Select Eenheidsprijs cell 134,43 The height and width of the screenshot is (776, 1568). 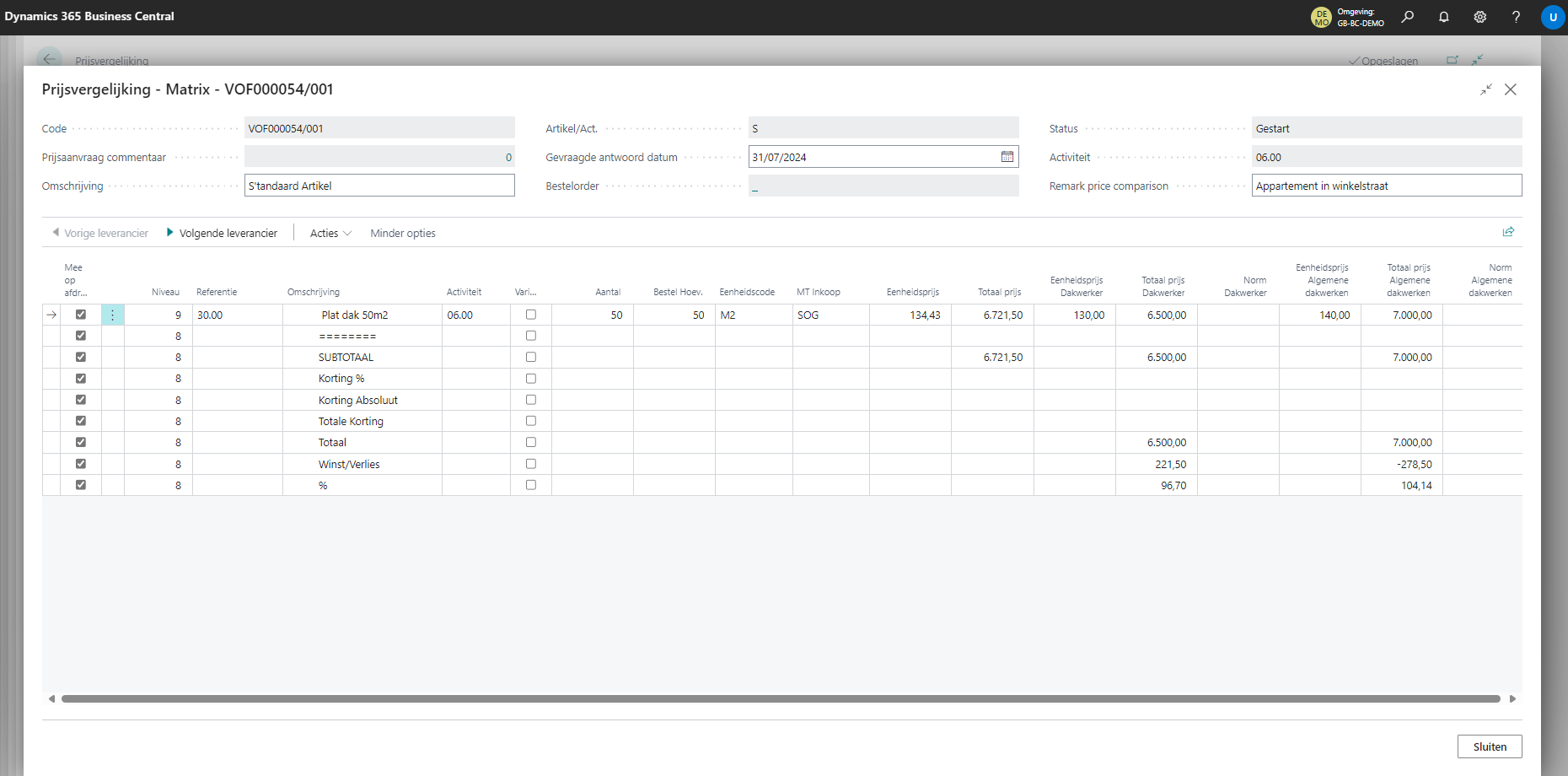910,315
